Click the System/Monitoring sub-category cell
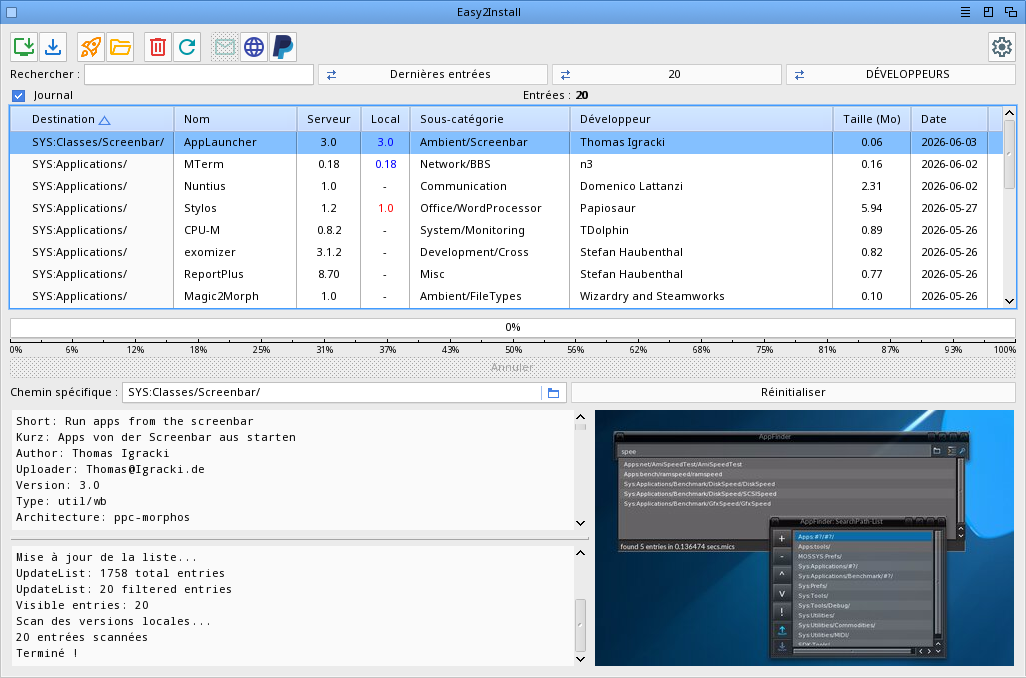Image resolution: width=1026 pixels, height=678 pixels. (x=472, y=230)
